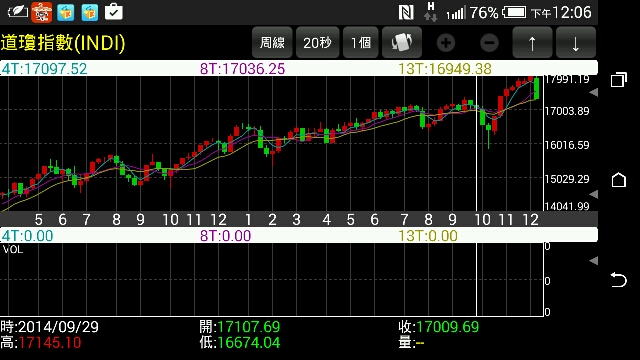Tap the latest green candlestick

point(536,88)
